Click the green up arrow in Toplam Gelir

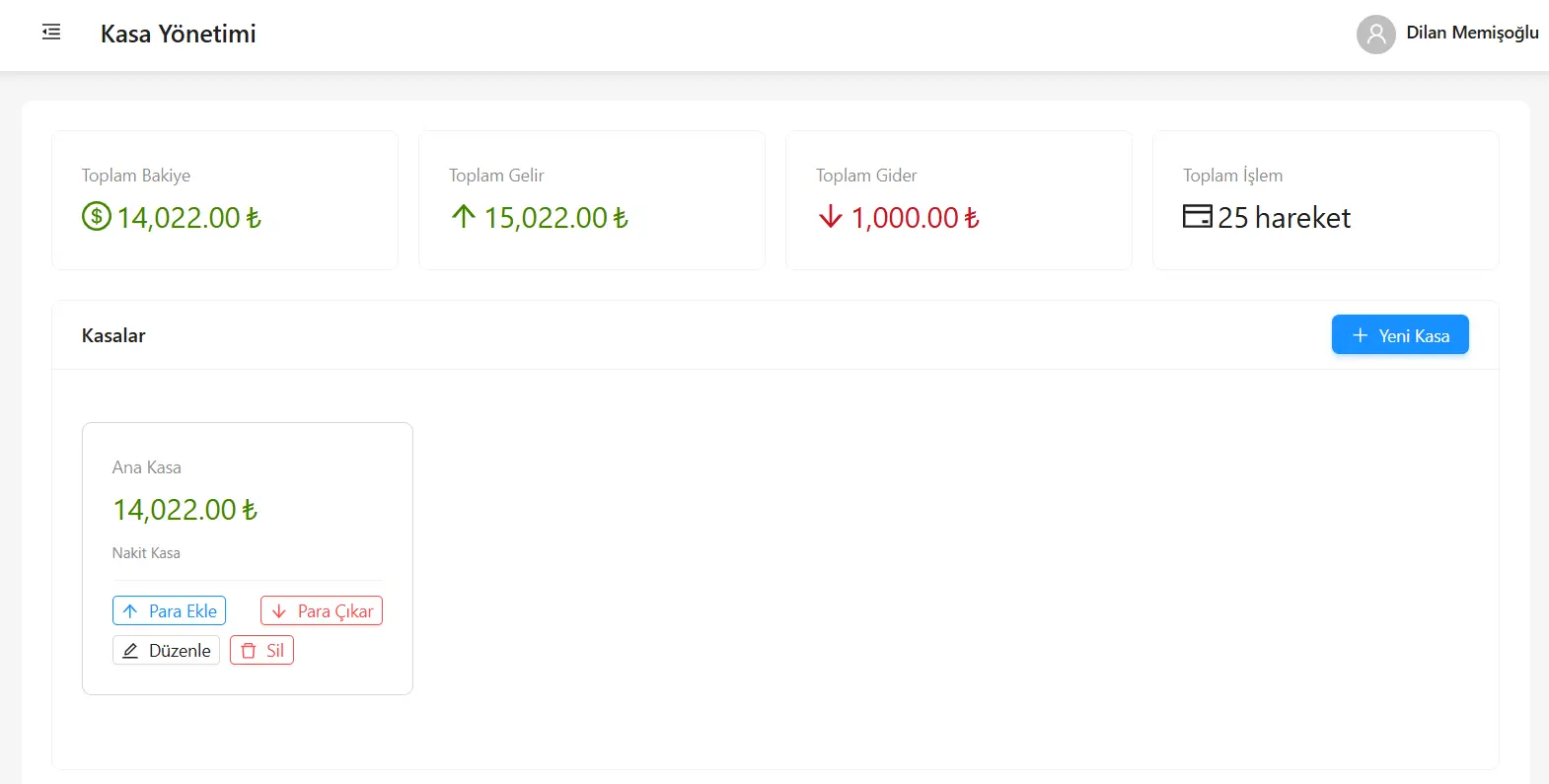[x=464, y=216]
